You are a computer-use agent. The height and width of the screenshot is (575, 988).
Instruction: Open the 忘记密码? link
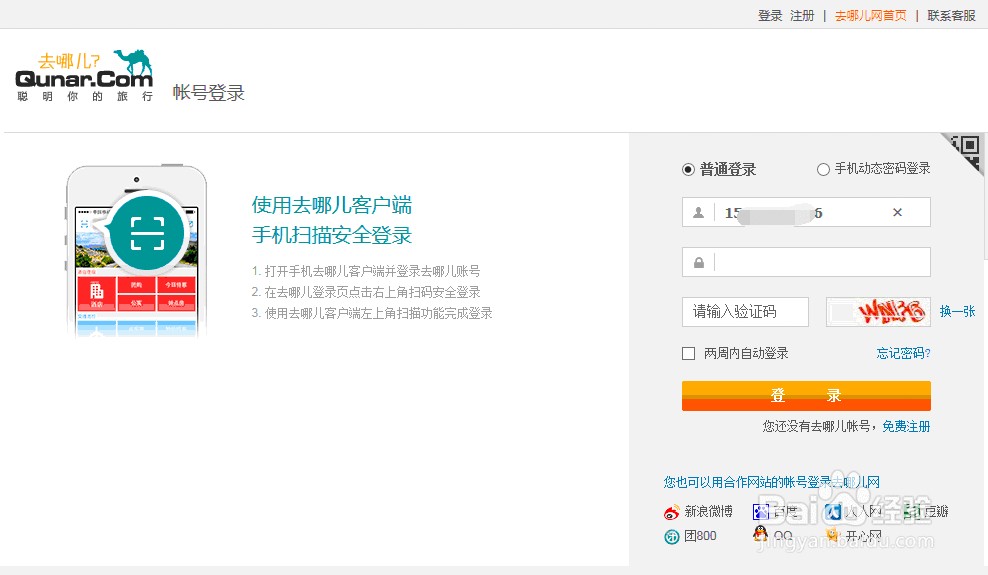903,353
